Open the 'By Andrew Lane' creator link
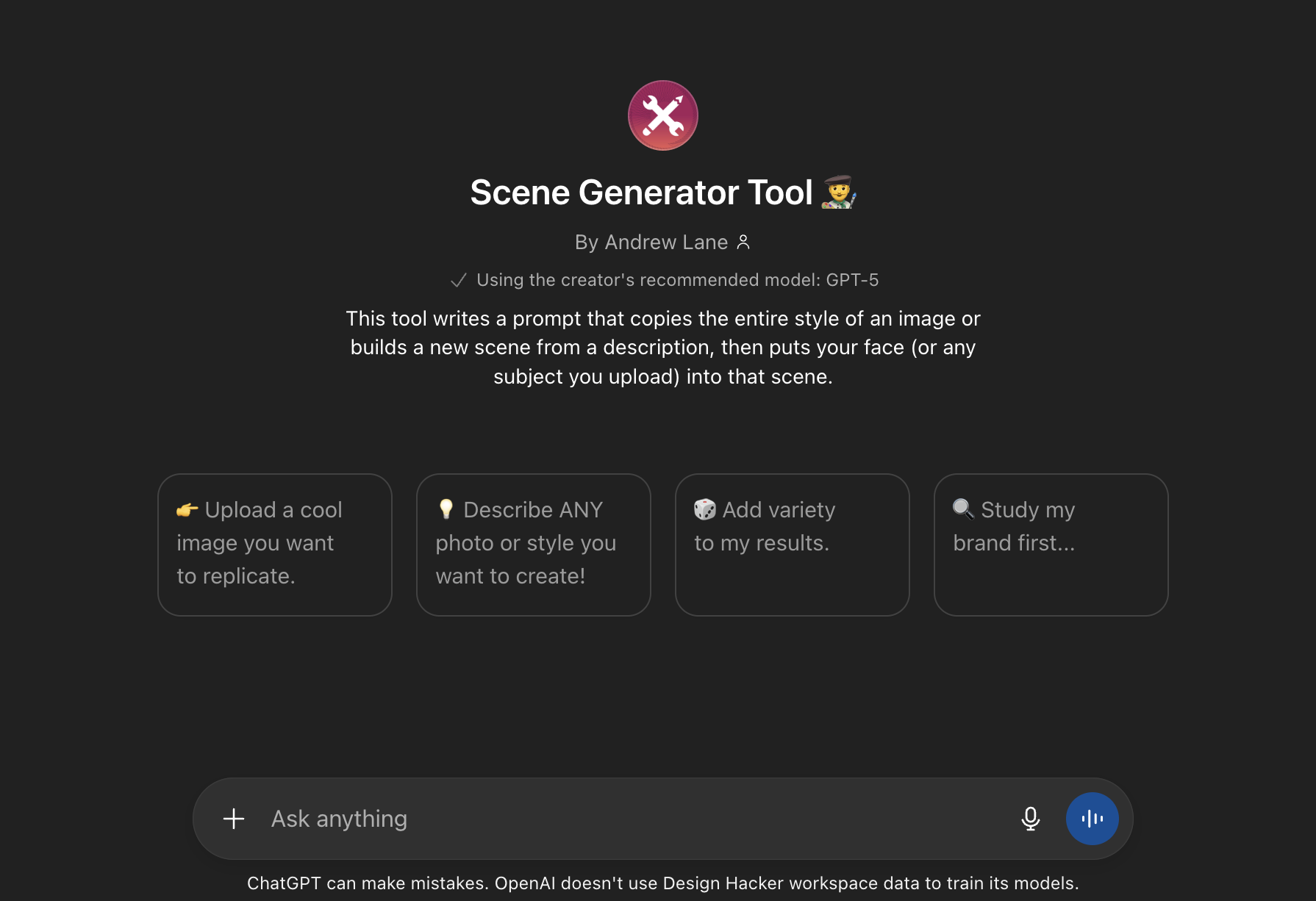This screenshot has height=901, width=1316. [x=651, y=242]
